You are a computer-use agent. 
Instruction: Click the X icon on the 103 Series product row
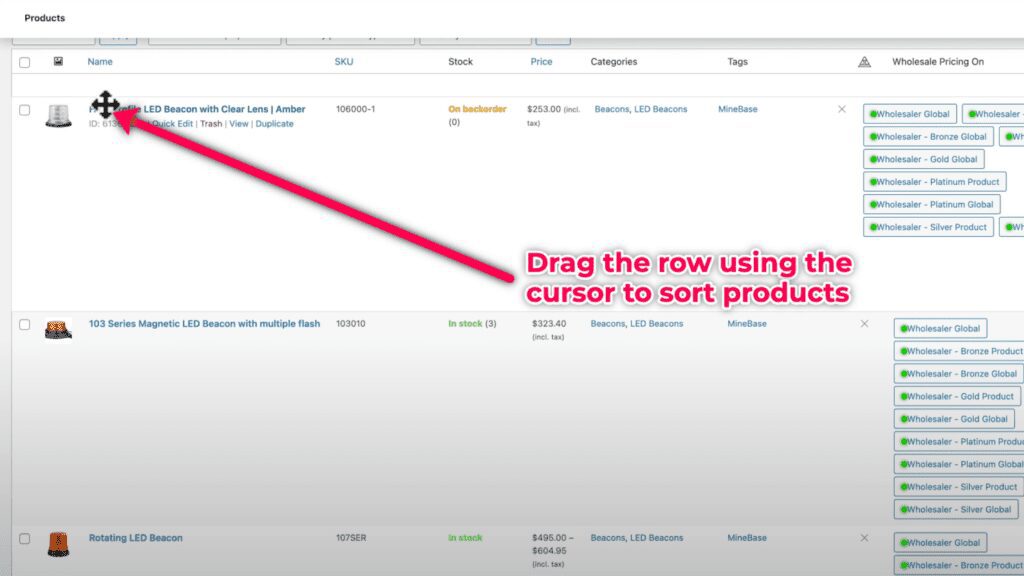(x=864, y=324)
